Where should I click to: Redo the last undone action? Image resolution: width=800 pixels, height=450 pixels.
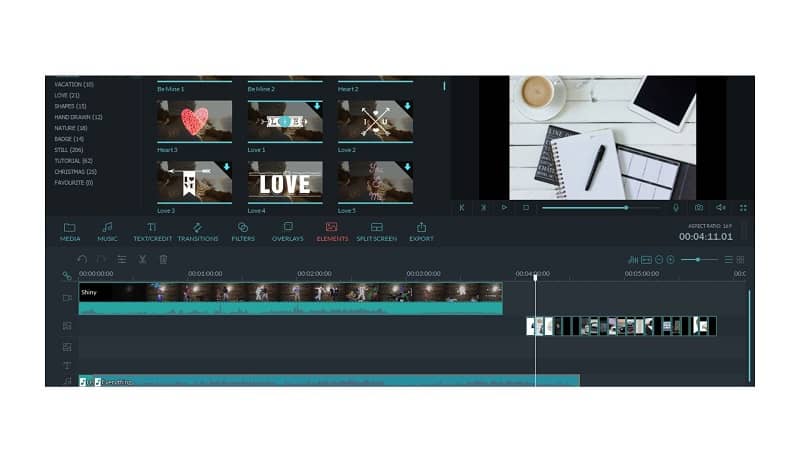pyautogui.click(x=102, y=259)
